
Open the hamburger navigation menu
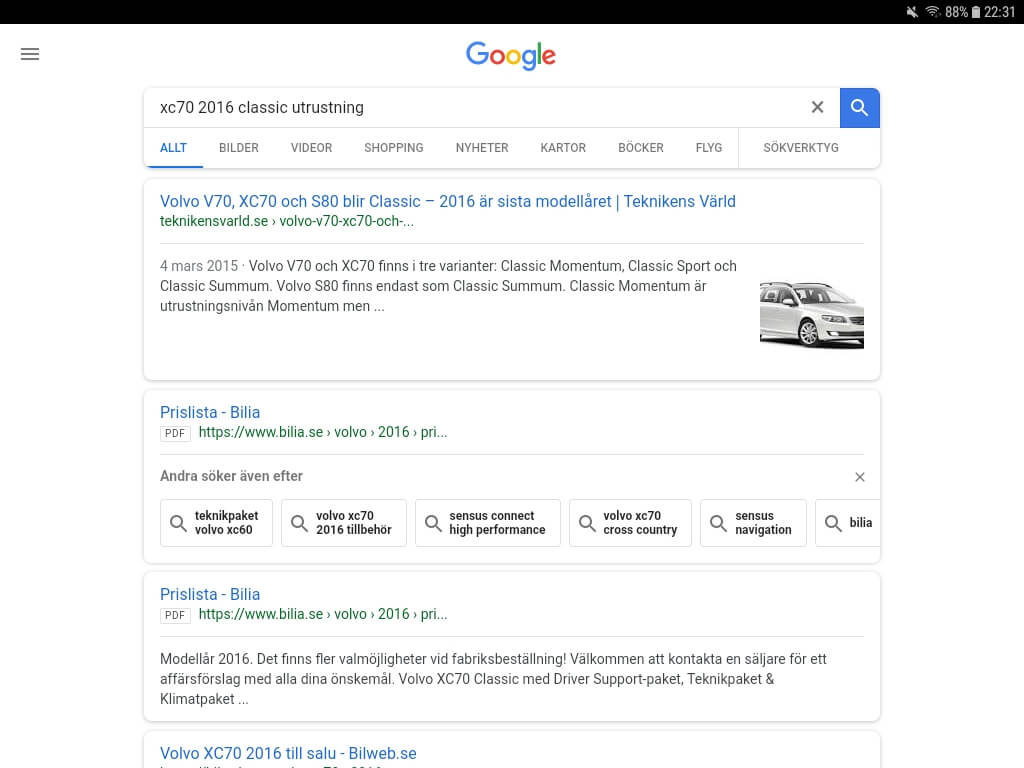click(30, 54)
